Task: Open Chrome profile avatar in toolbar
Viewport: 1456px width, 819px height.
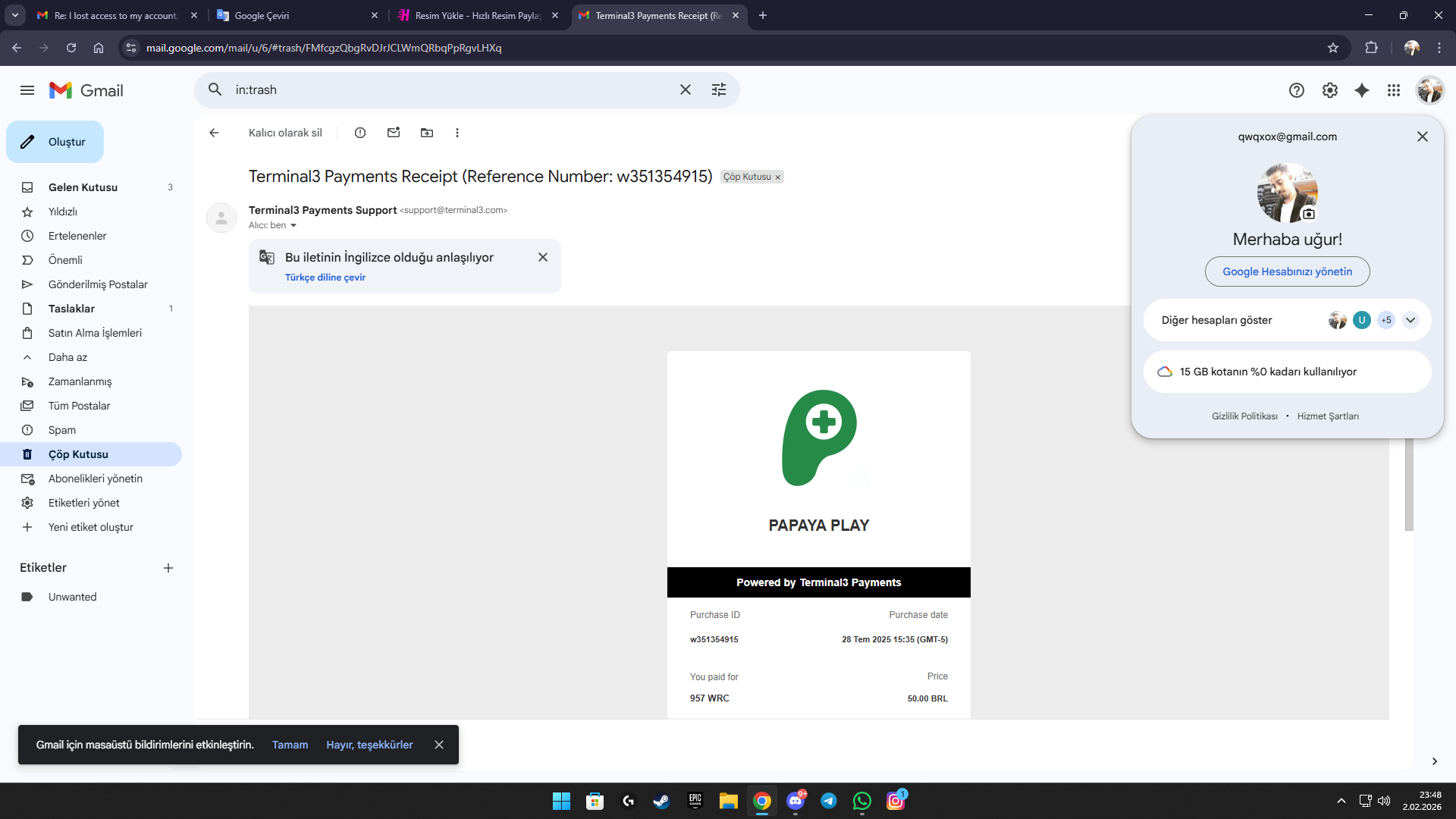Action: (1412, 48)
